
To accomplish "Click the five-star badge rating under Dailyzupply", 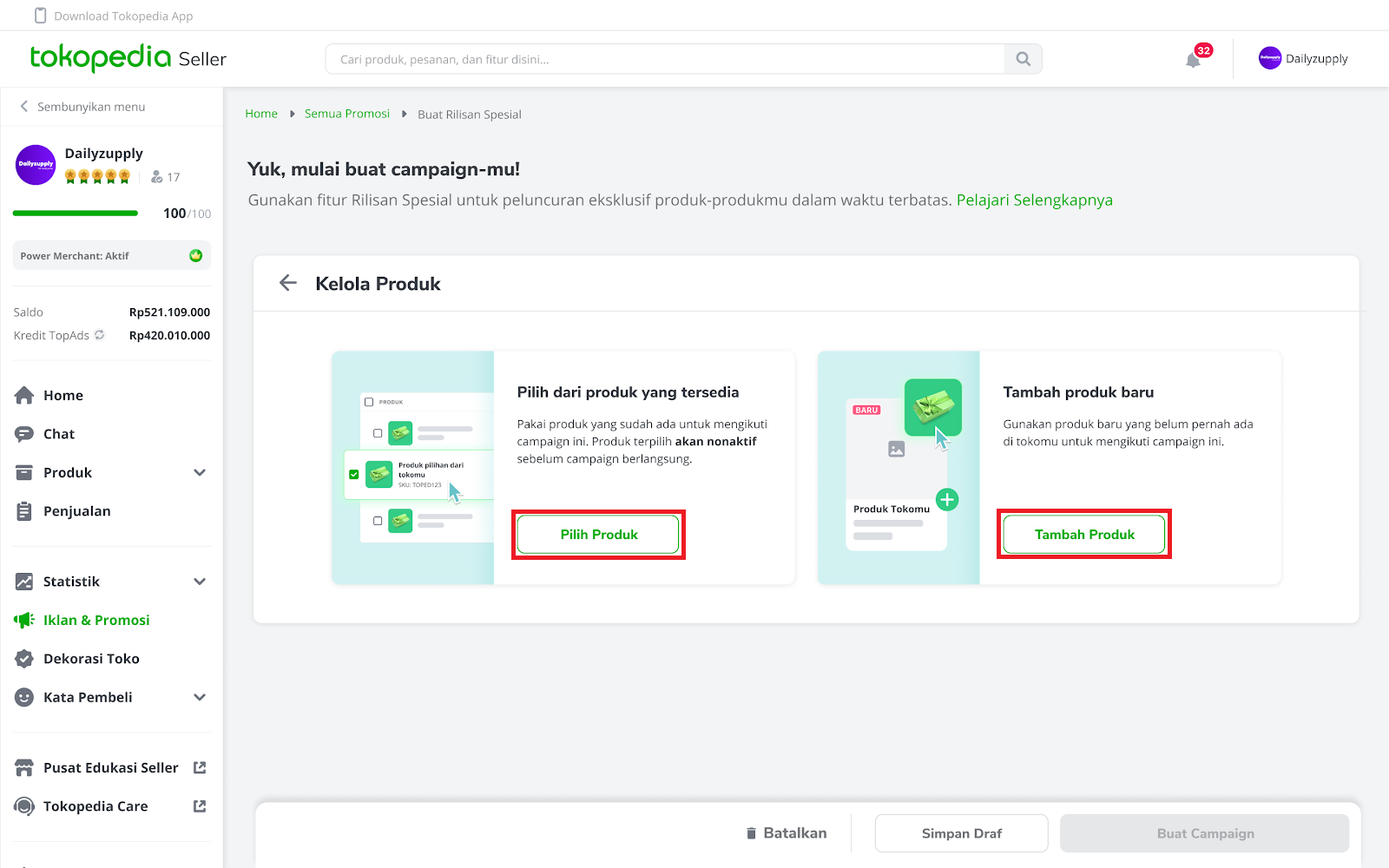I will click(x=98, y=176).
